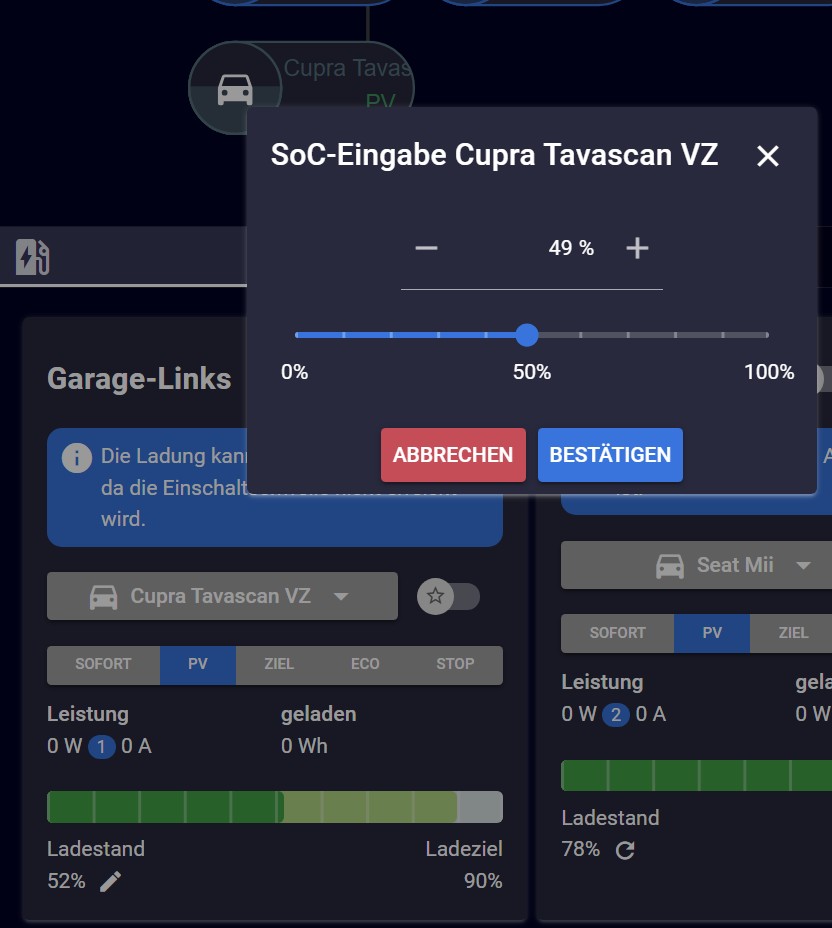Click the dialog title SoC-Eingabe Cupra Tavascan VZ
The height and width of the screenshot is (928, 832).
(x=494, y=155)
